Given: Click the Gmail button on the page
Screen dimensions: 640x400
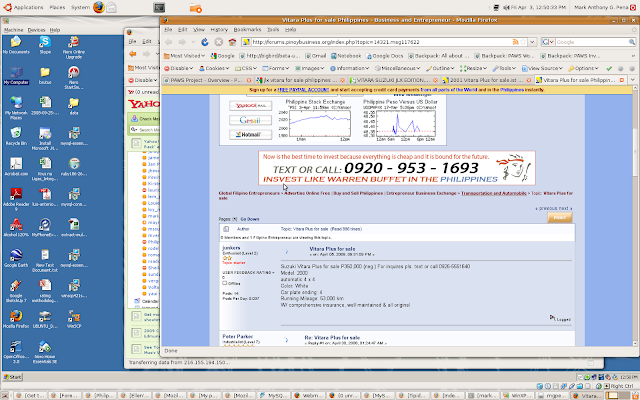Looking at the screenshot, I should point(250,120).
